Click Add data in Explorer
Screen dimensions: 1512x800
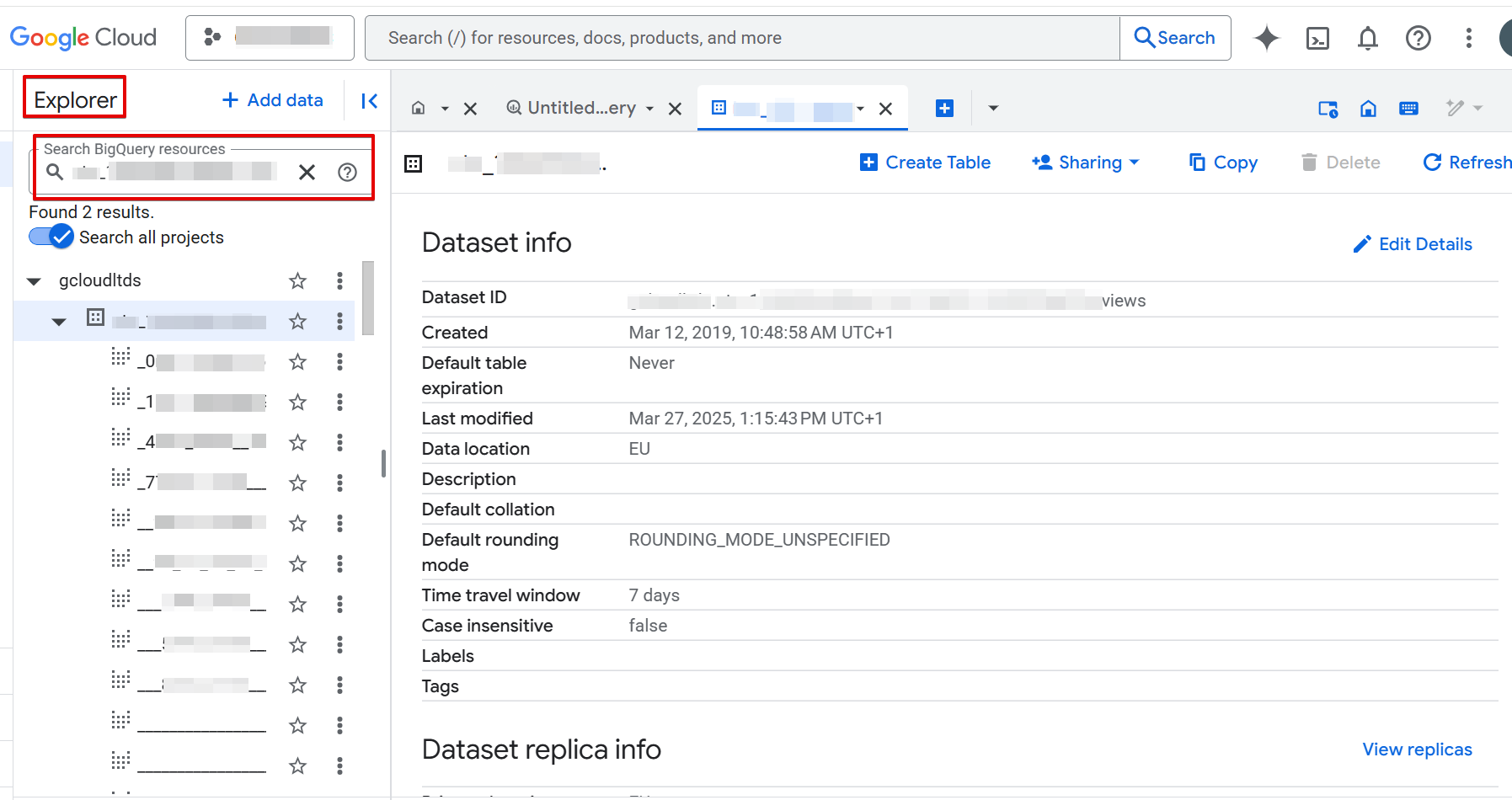click(x=273, y=100)
